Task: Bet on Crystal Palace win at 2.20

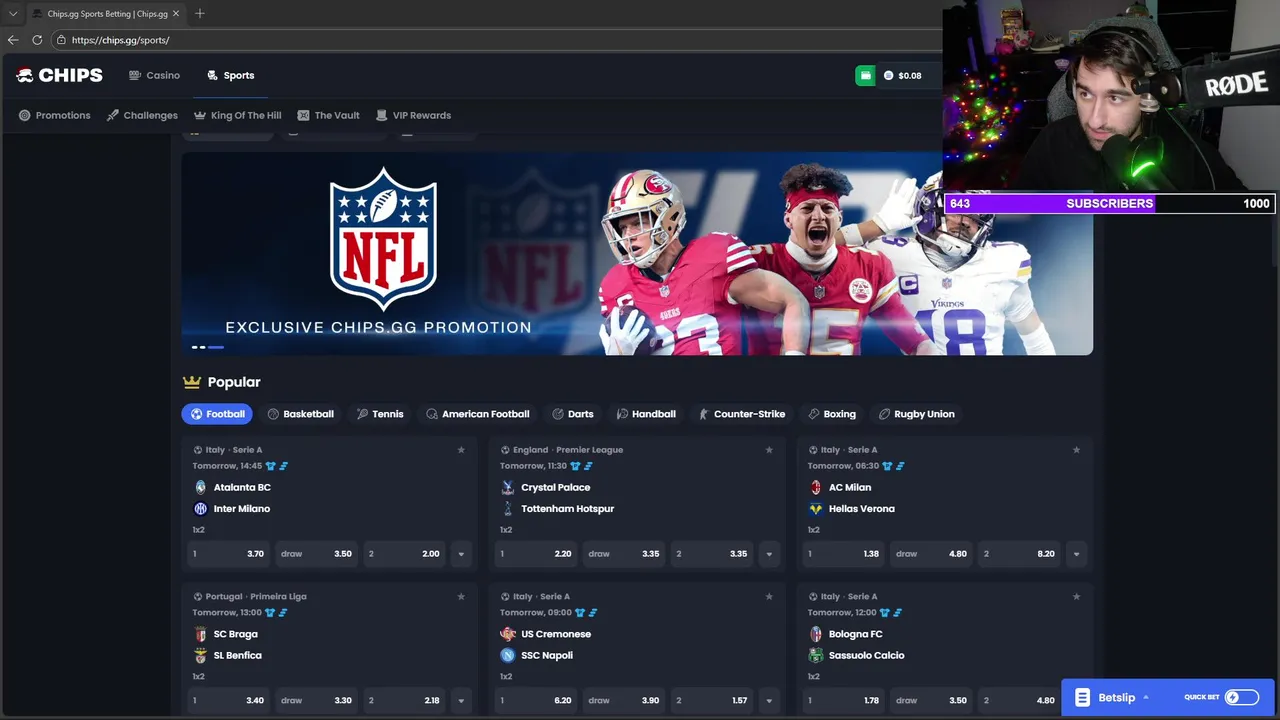Action: click(x=536, y=554)
